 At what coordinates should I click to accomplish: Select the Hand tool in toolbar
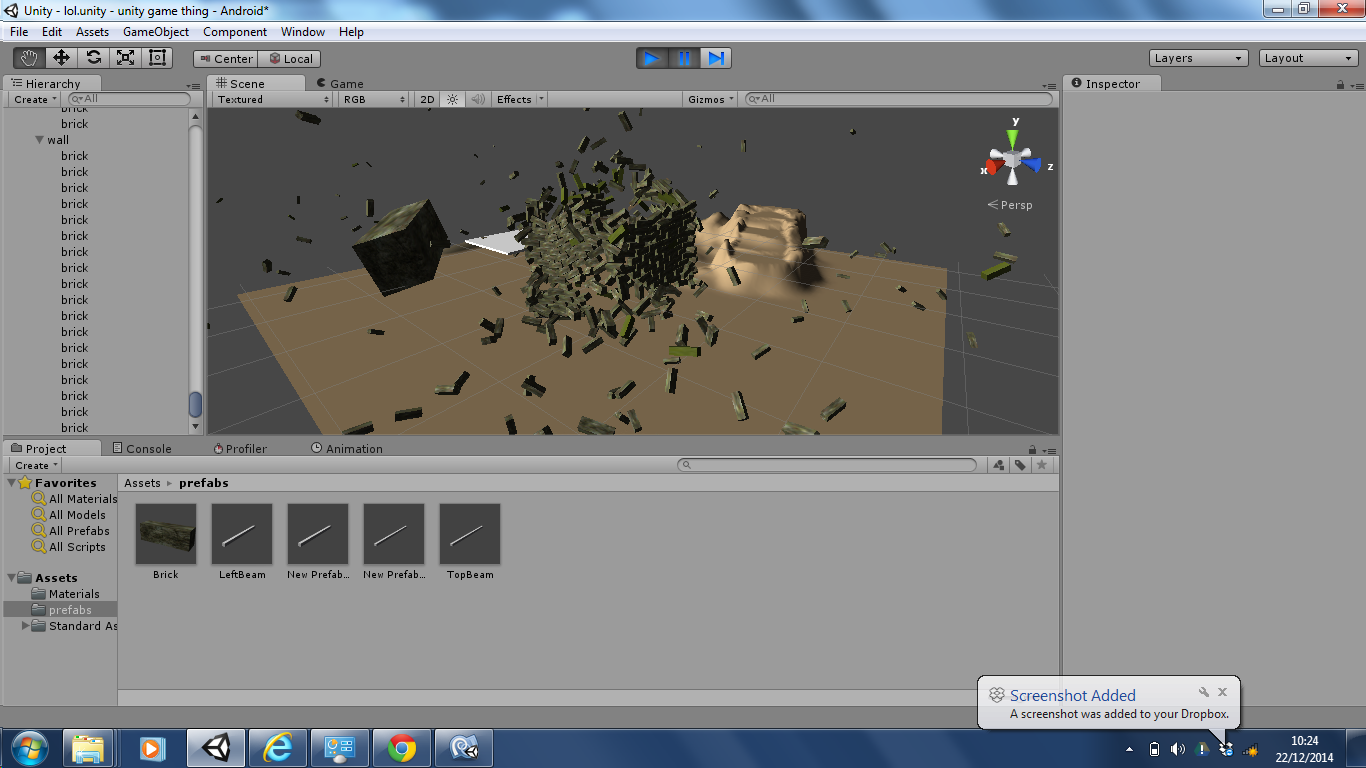29,58
